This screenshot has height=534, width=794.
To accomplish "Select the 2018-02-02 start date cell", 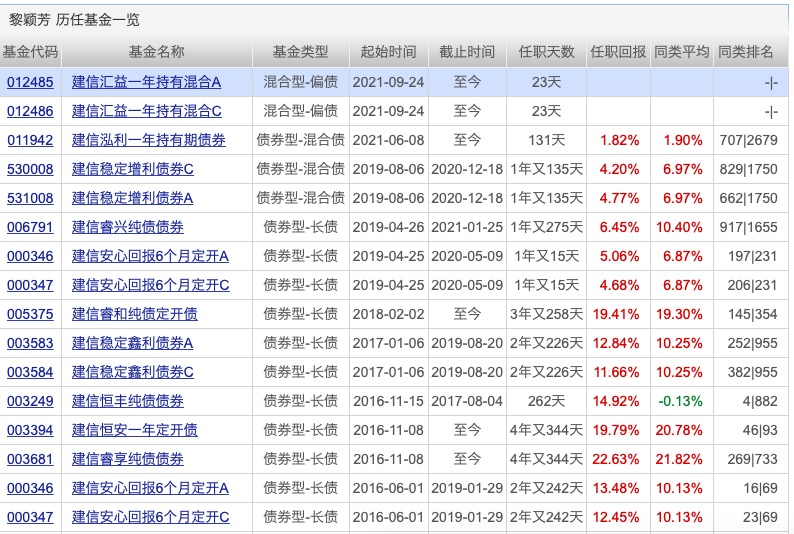I will coord(388,314).
